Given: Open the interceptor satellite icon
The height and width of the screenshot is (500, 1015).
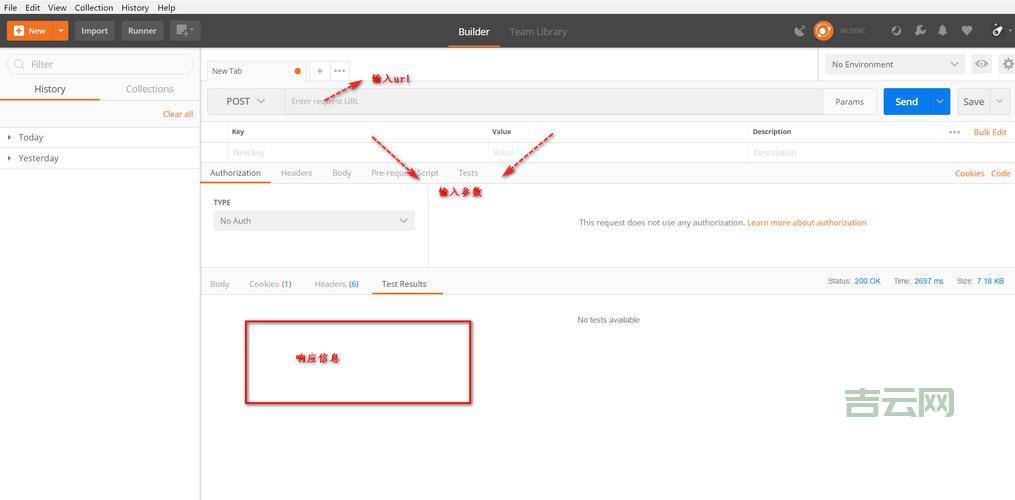Looking at the screenshot, I should click(799, 31).
